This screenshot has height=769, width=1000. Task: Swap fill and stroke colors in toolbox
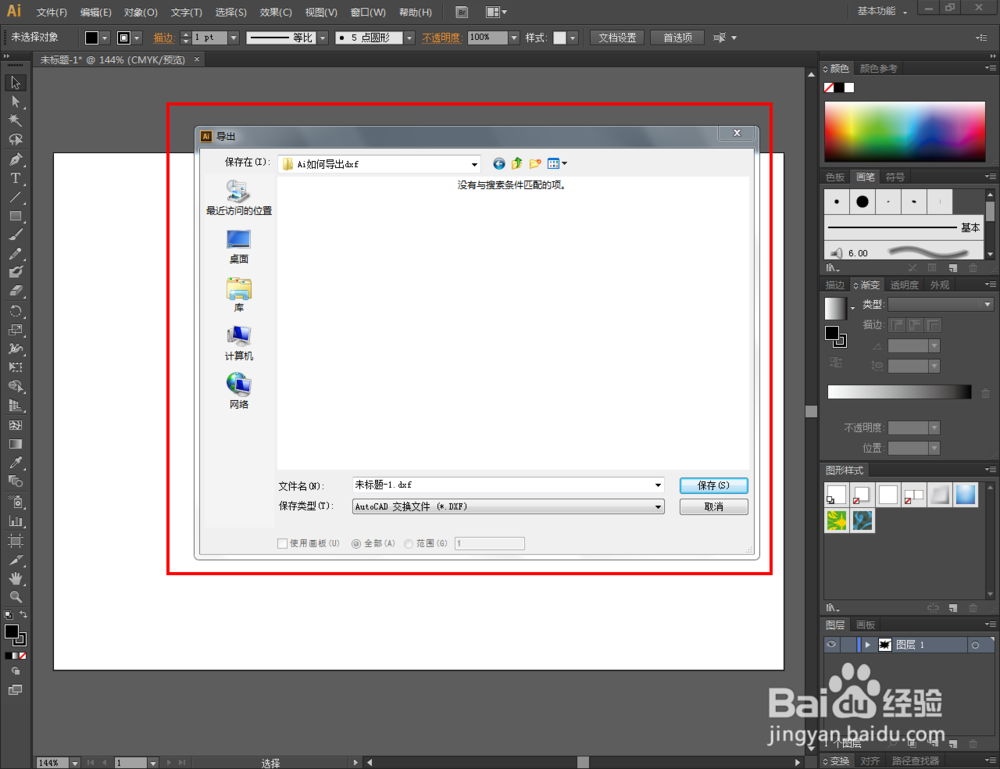click(x=23, y=615)
